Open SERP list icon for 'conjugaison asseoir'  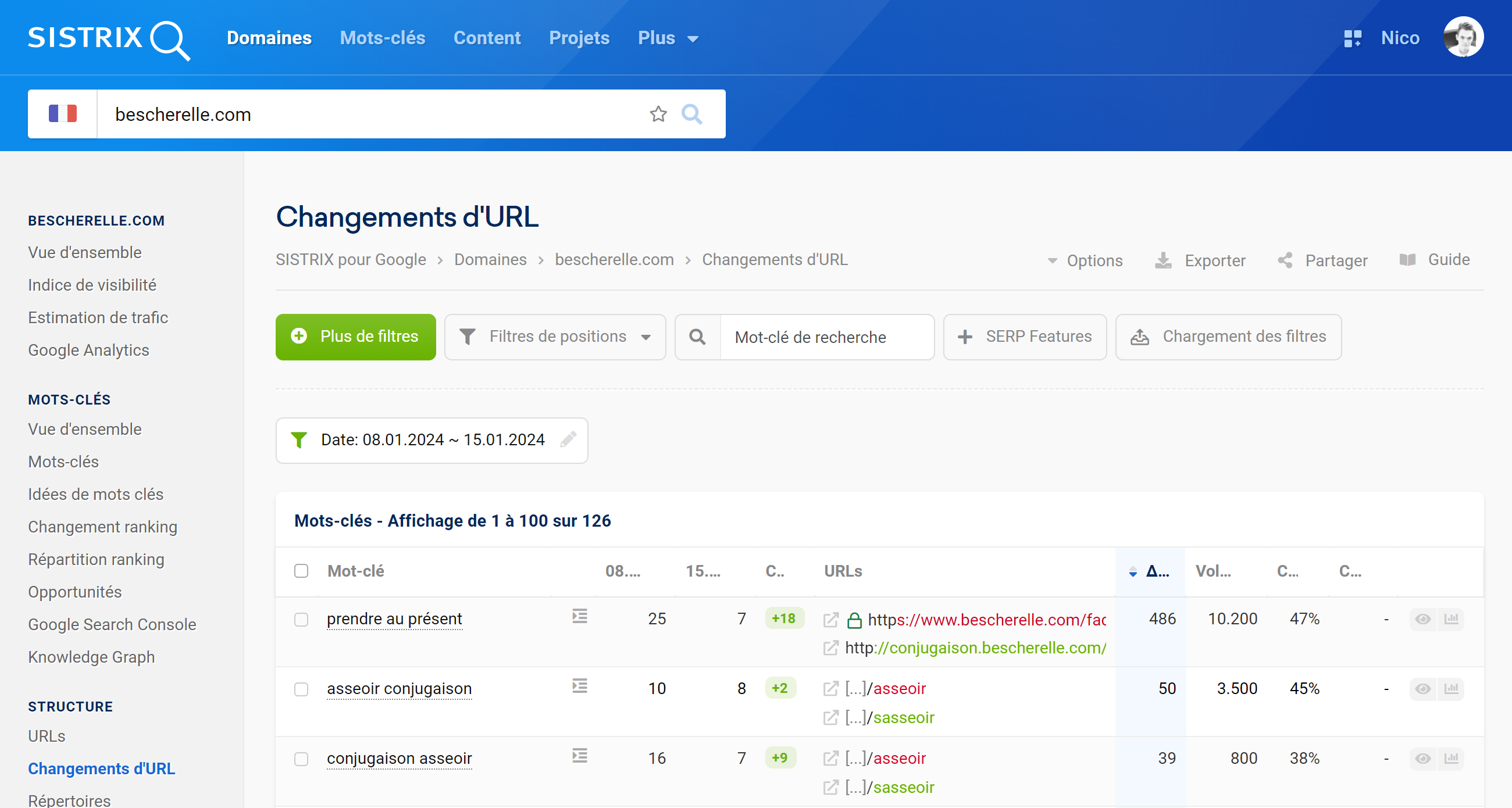pyautogui.click(x=580, y=756)
